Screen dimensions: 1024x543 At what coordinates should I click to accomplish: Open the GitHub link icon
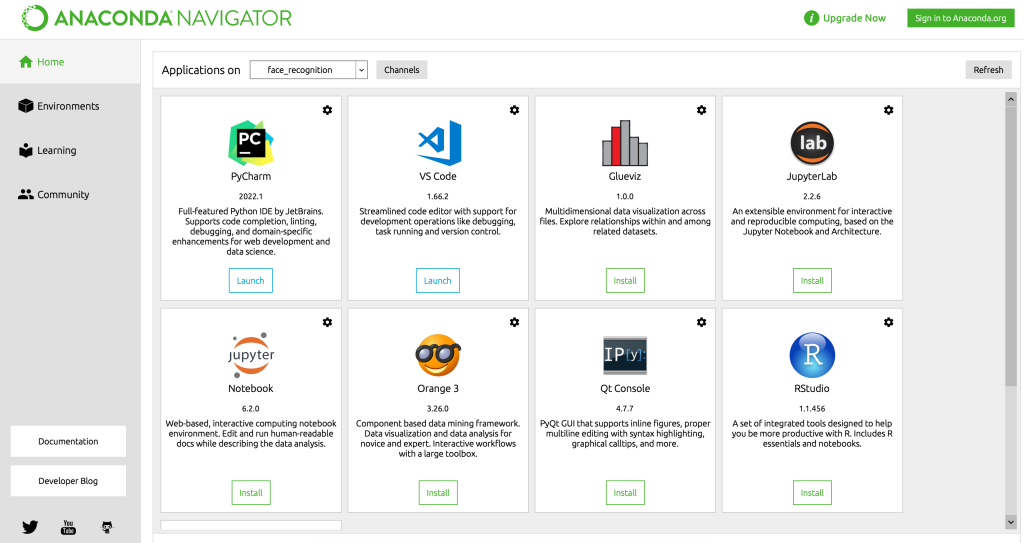click(x=107, y=526)
